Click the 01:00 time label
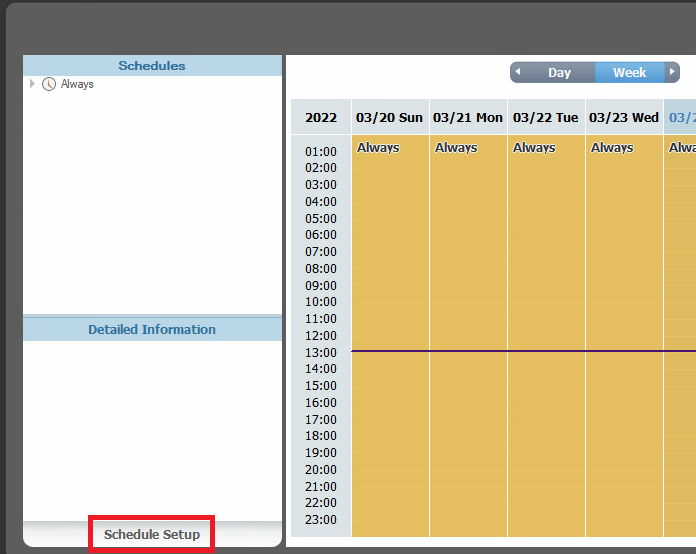This screenshot has width=696, height=554. point(321,151)
